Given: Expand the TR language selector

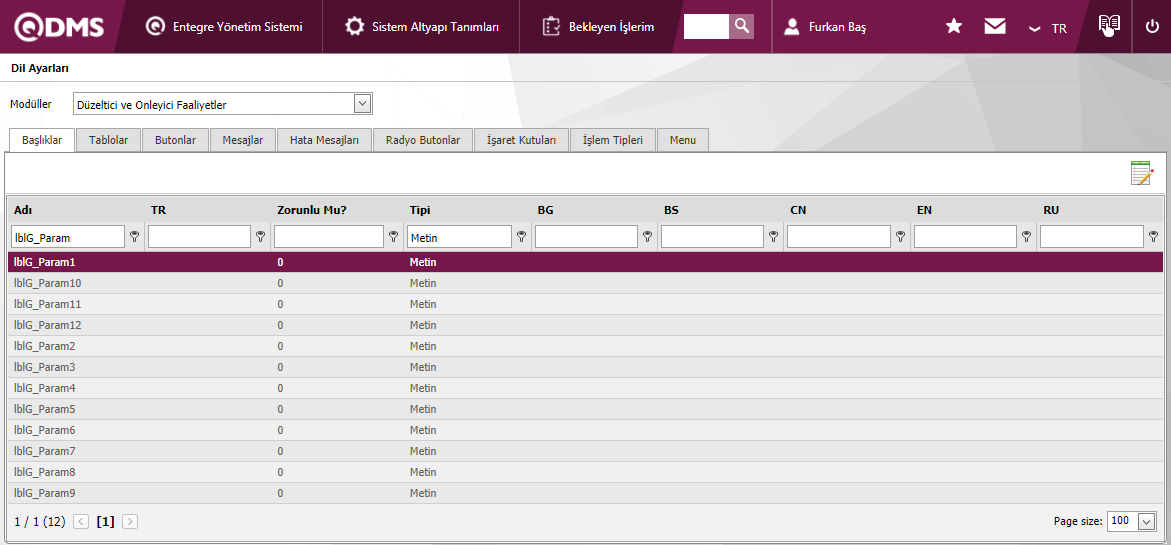Looking at the screenshot, I should coord(1048,28).
